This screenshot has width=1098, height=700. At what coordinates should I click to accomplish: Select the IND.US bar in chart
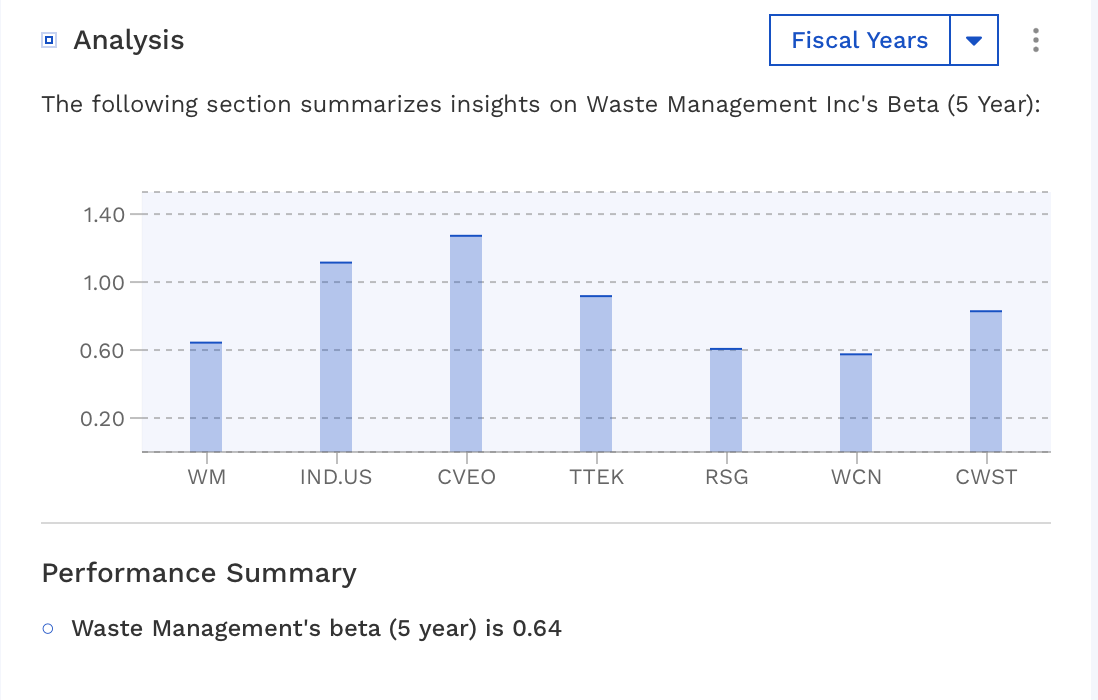(x=336, y=357)
